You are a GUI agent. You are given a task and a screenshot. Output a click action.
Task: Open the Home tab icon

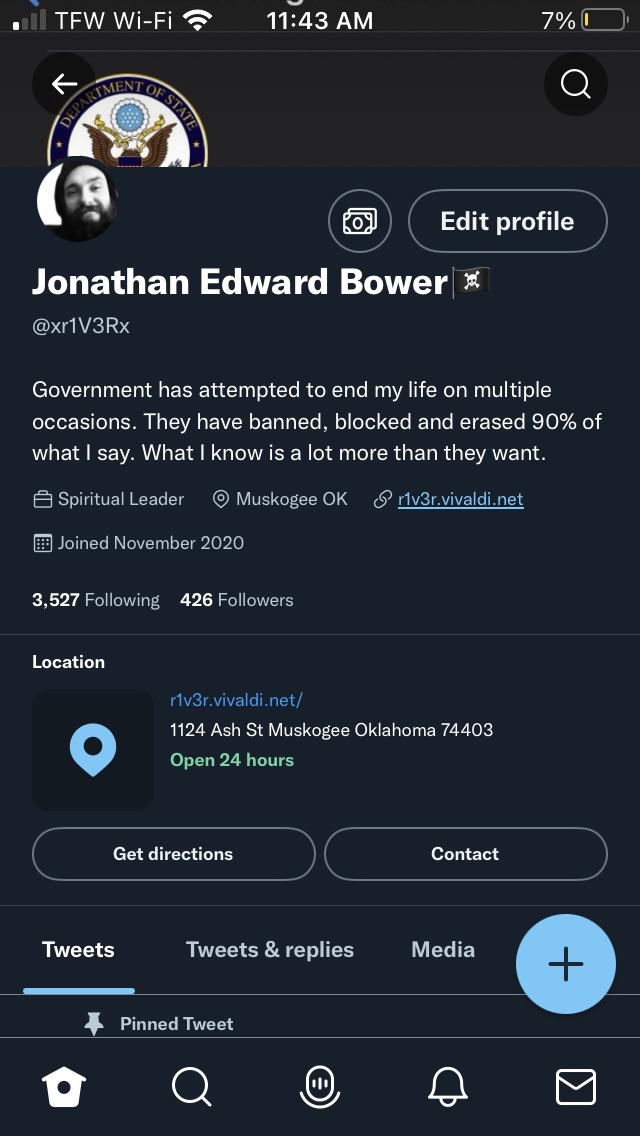point(64,1086)
